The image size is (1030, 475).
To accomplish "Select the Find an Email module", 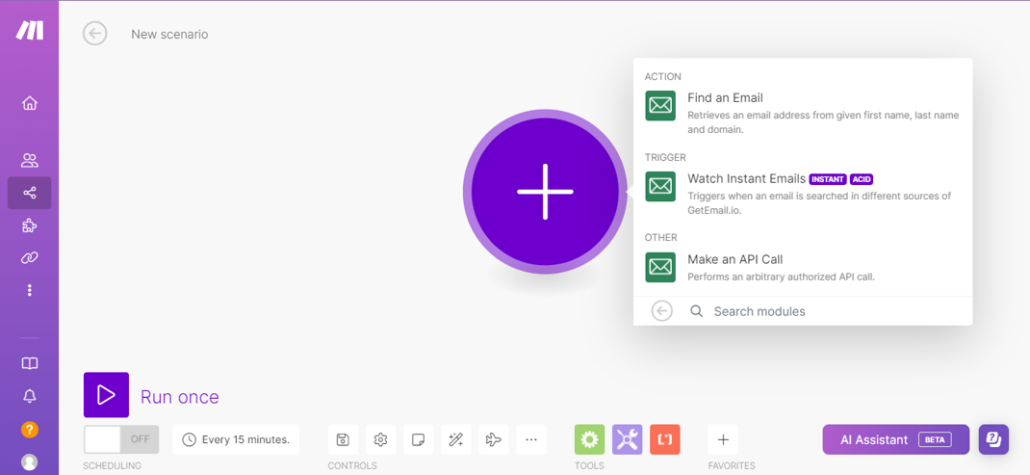I will pos(803,113).
